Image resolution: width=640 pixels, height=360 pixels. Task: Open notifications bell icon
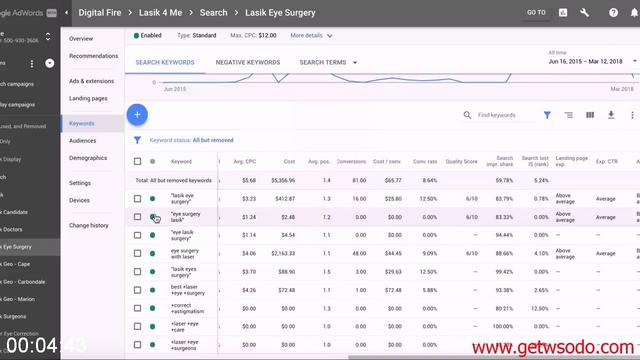click(x=634, y=13)
